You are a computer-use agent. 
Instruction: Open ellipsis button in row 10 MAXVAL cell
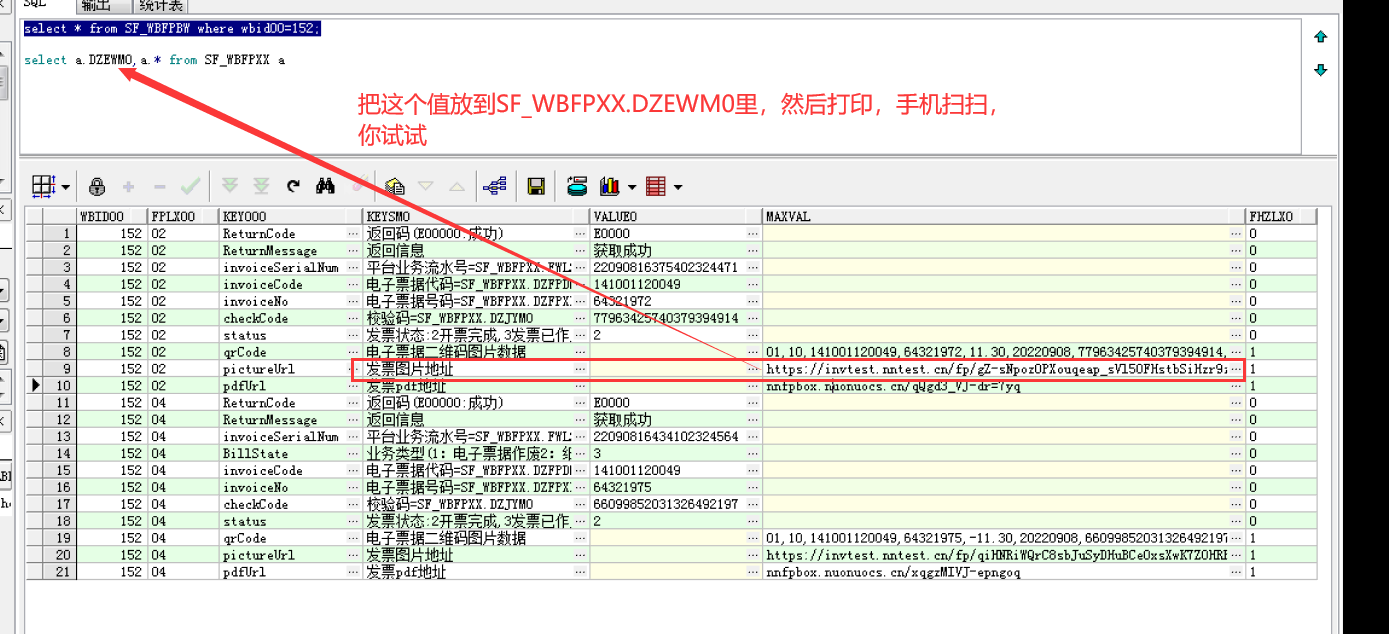click(1237, 386)
